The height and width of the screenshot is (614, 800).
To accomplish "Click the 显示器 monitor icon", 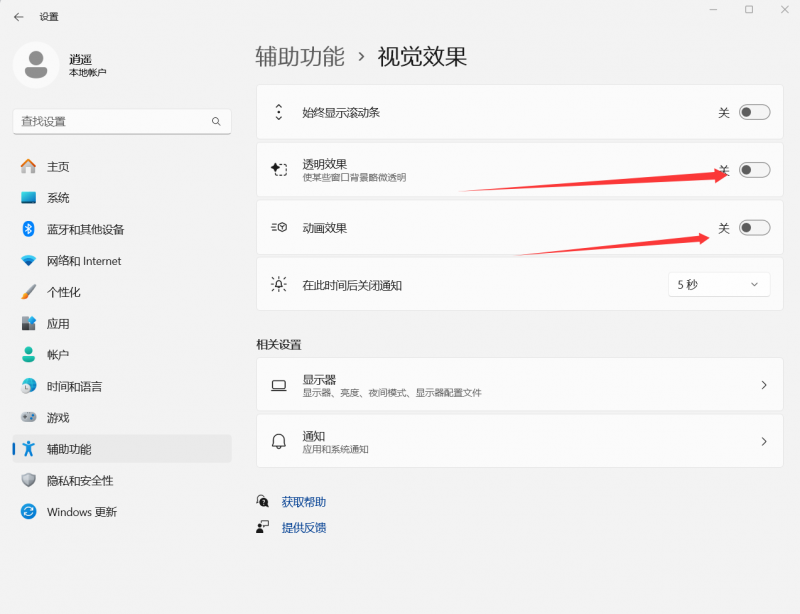I will [281, 385].
